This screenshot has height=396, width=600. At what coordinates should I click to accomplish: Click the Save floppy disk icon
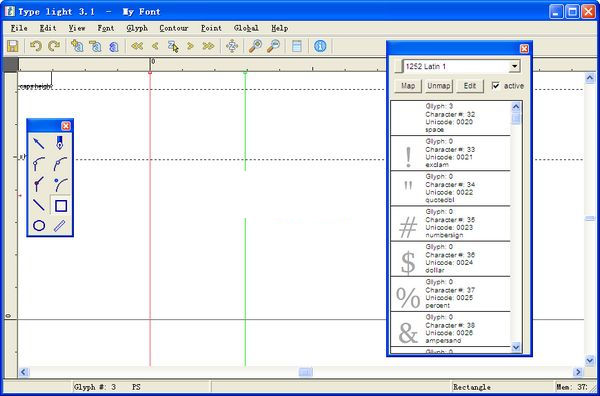tap(13, 46)
